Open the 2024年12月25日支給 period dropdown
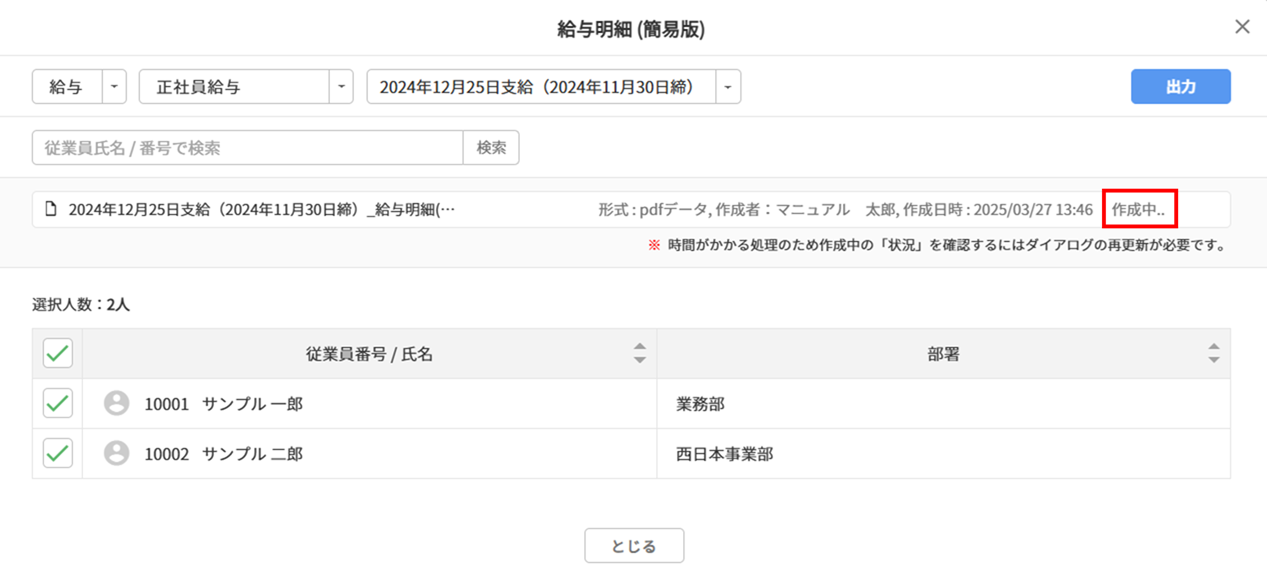 click(728, 87)
